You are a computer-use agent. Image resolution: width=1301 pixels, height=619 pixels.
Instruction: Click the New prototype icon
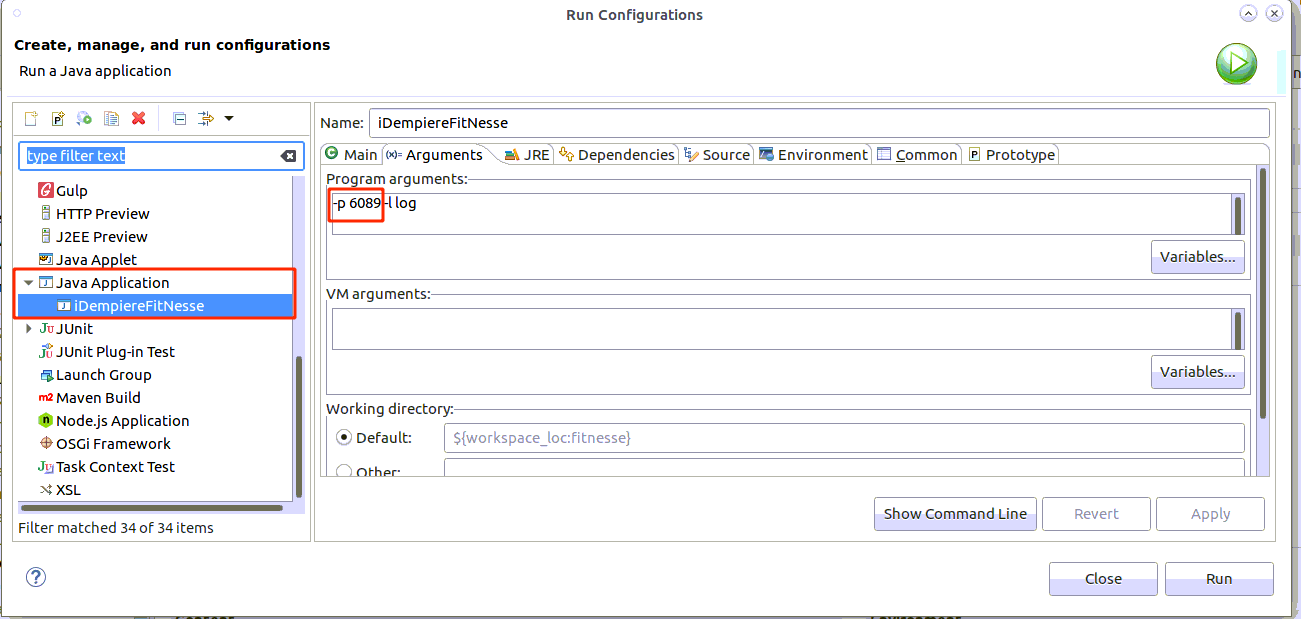[58, 118]
